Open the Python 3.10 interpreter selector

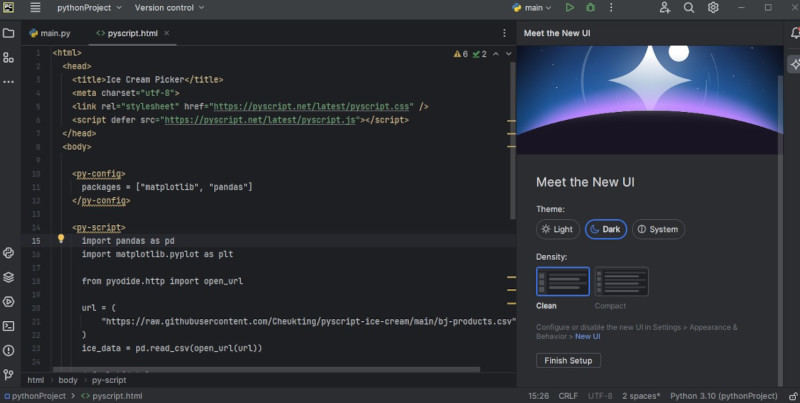click(723, 396)
